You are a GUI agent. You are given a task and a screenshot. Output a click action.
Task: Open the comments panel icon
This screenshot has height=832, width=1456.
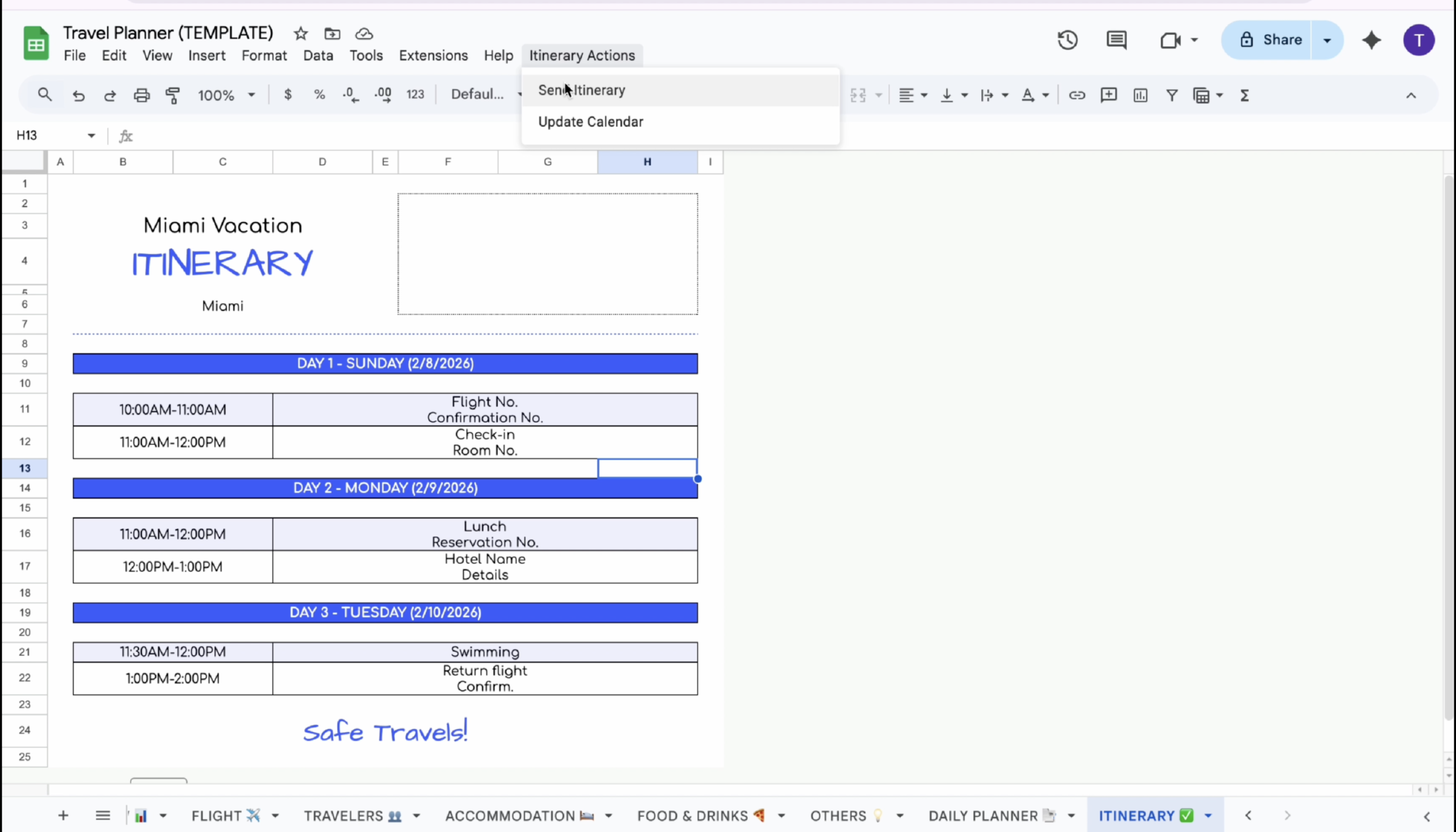[1116, 40]
